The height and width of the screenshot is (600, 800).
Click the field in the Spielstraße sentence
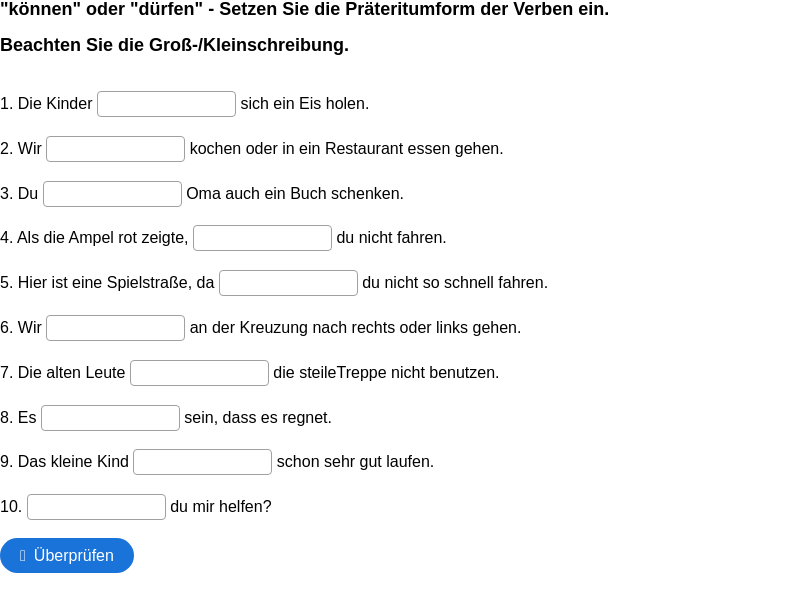288,282
